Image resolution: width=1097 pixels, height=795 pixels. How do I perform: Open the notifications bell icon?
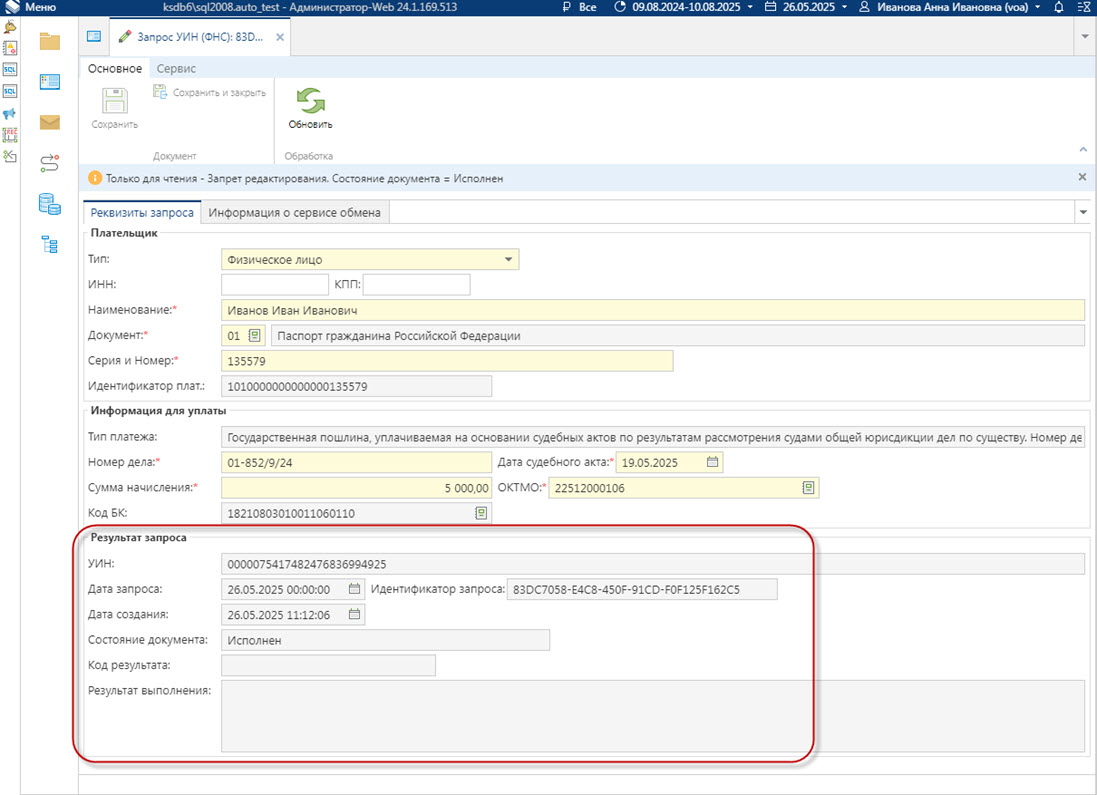pyautogui.click(x=1059, y=7)
